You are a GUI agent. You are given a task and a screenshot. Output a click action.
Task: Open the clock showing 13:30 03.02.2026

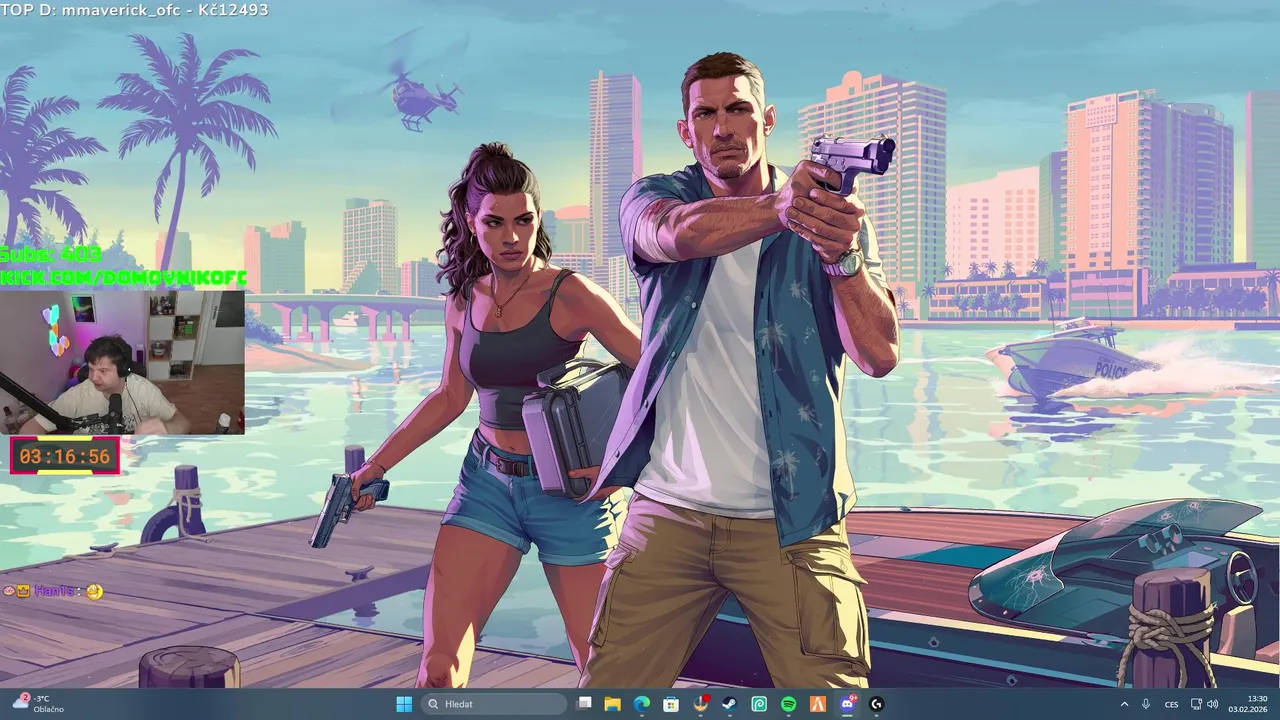1248,704
